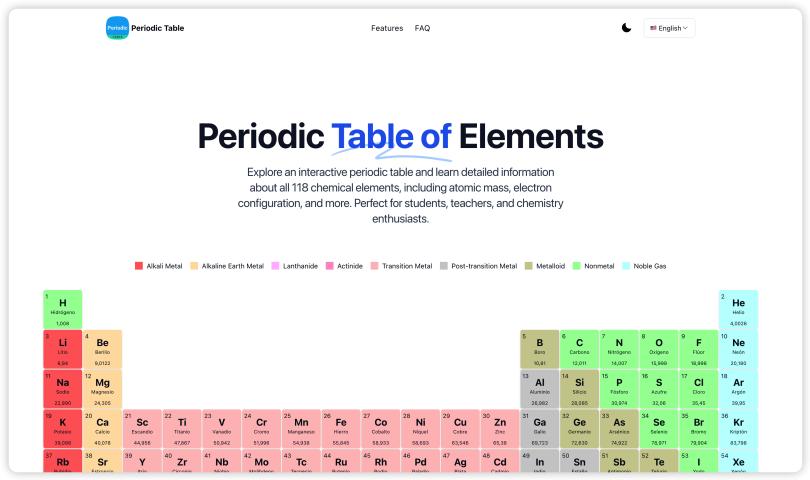The height and width of the screenshot is (480, 810).
Task: Toggle dark mode with moon icon
Action: click(626, 28)
